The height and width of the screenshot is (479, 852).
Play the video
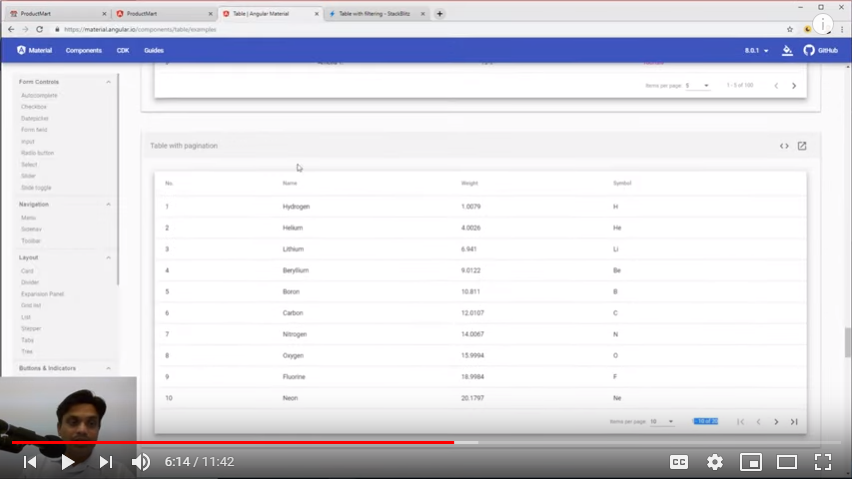click(x=67, y=462)
